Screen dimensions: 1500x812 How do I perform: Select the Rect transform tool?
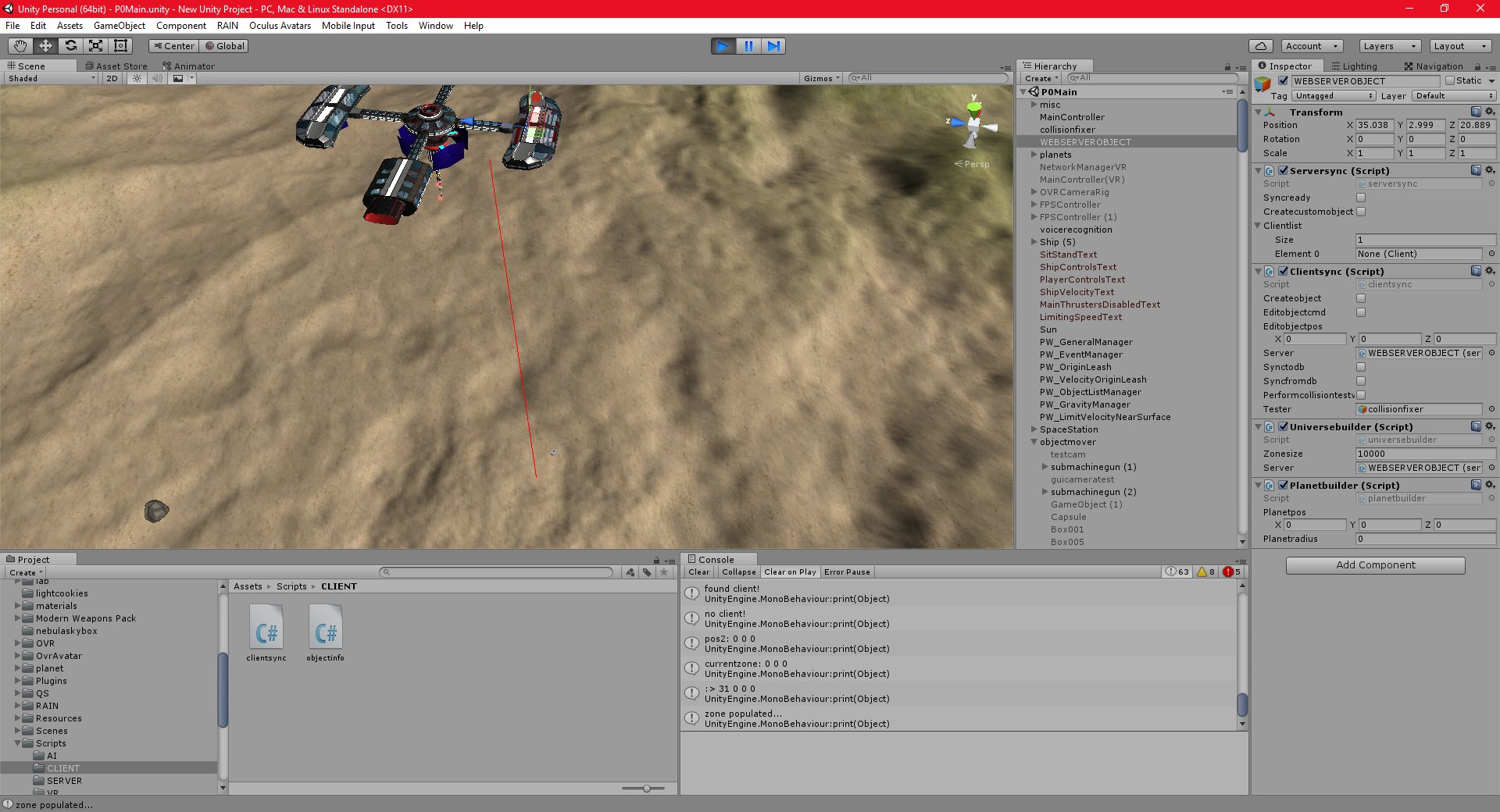pos(121,46)
